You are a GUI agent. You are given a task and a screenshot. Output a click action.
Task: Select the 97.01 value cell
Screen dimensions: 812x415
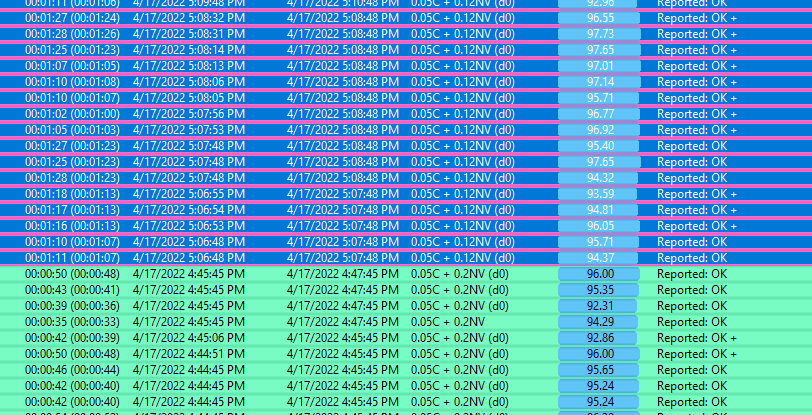[x=599, y=66]
